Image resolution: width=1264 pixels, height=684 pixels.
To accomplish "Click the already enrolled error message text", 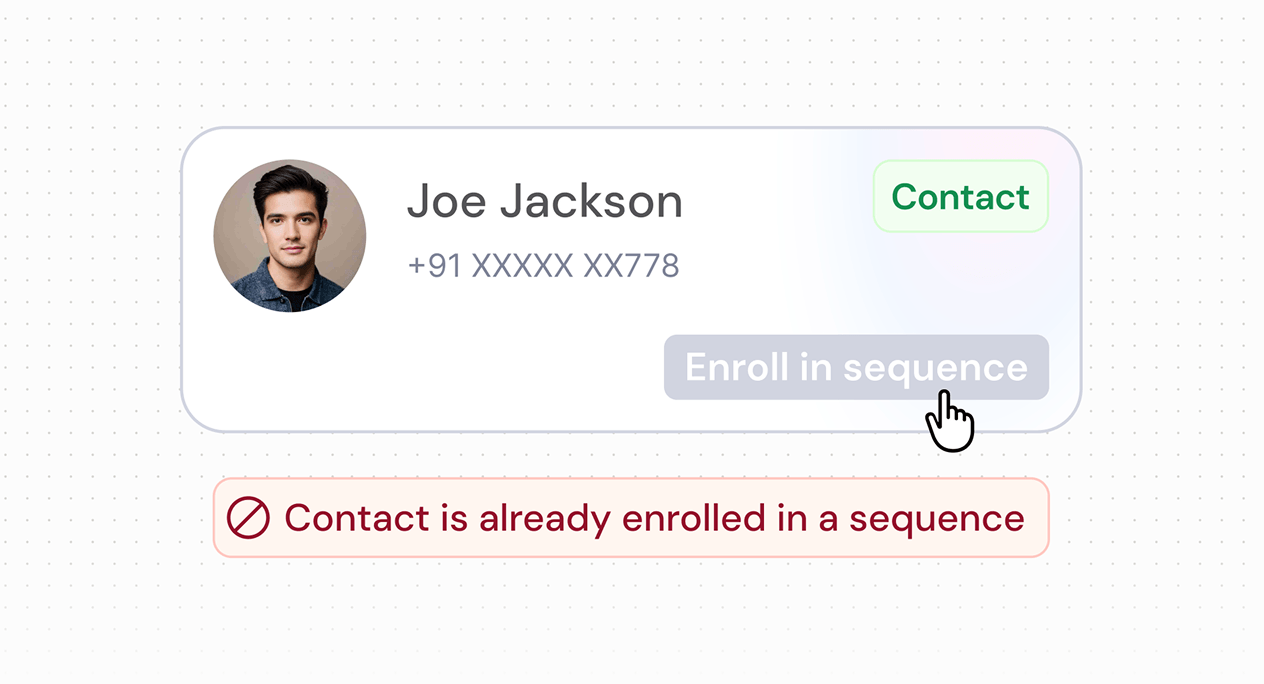I will pos(654,518).
